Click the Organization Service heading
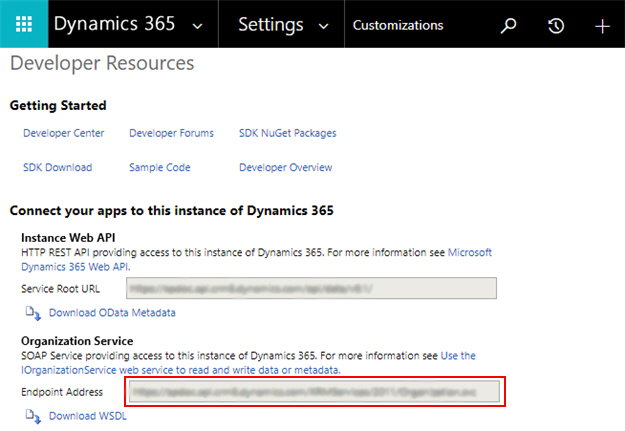 coord(77,341)
